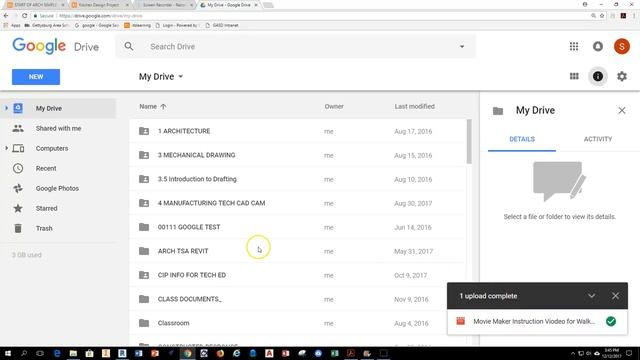This screenshot has width=640, height=360.
Task: Click the uploaded video file icon
Action: (460, 321)
